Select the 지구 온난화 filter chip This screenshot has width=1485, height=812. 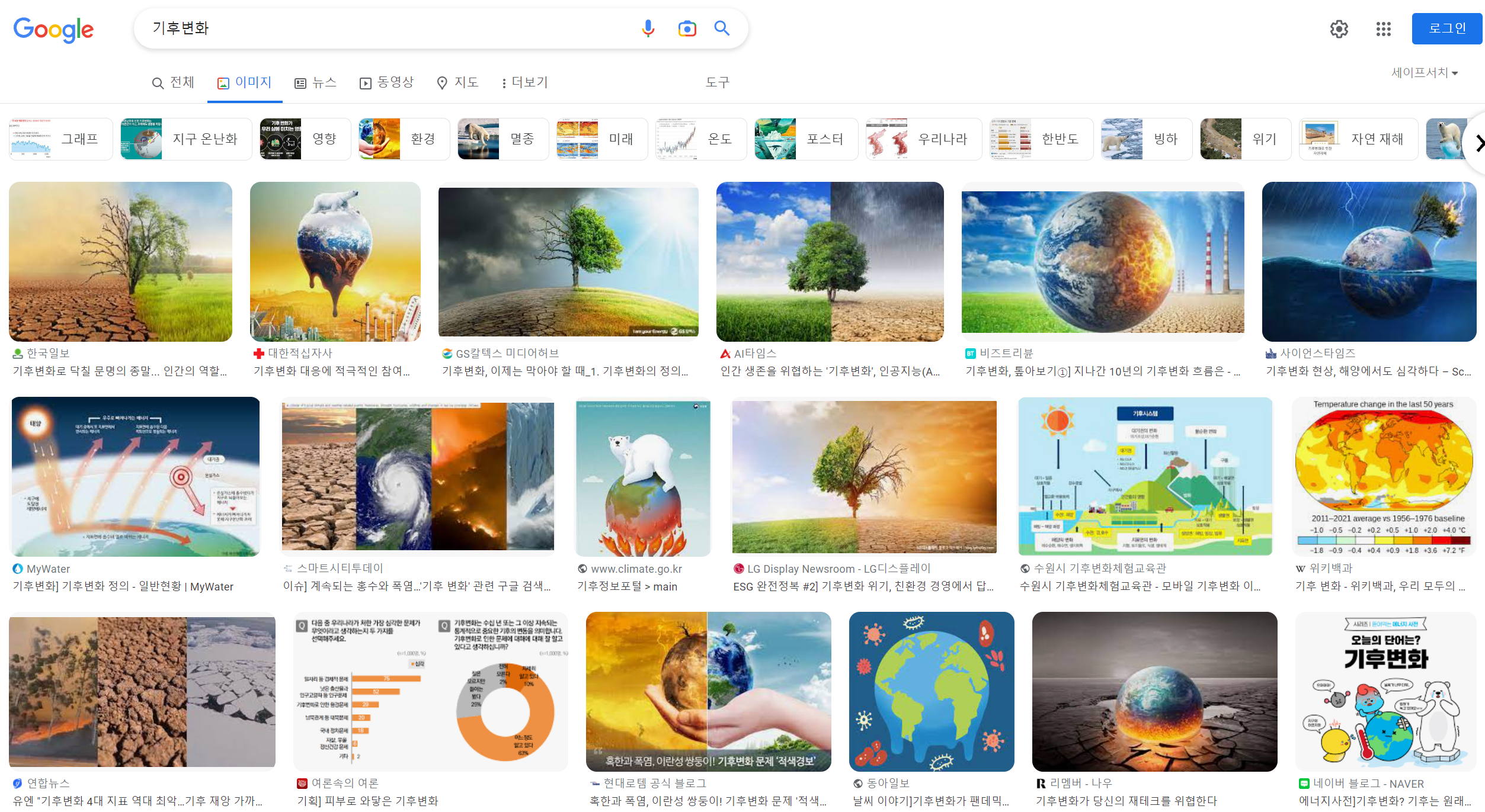pyautogui.click(x=186, y=139)
